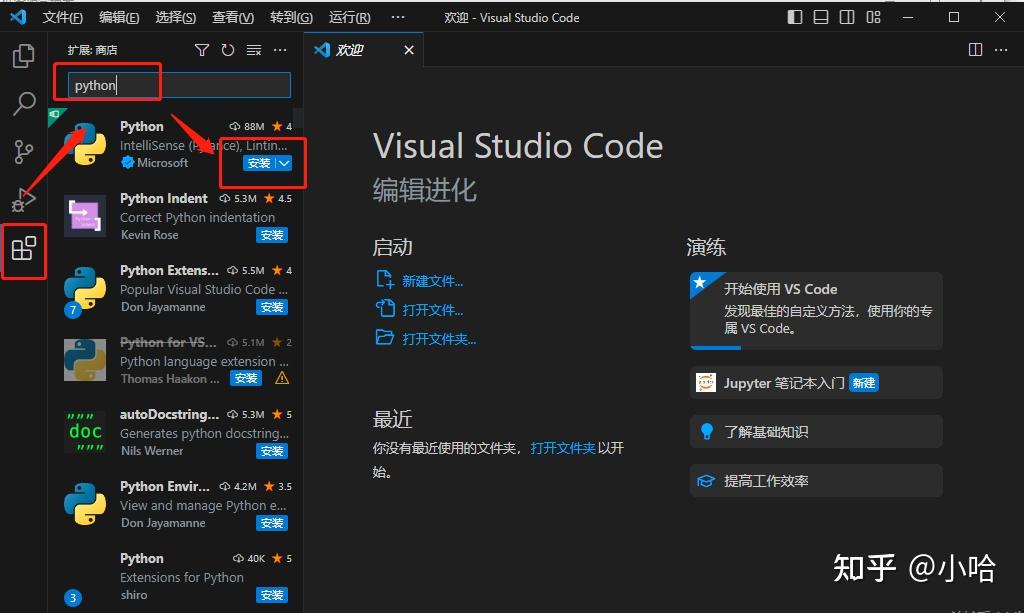Open the 文件(F) menu
The height and width of the screenshot is (613, 1024).
pyautogui.click(x=63, y=18)
